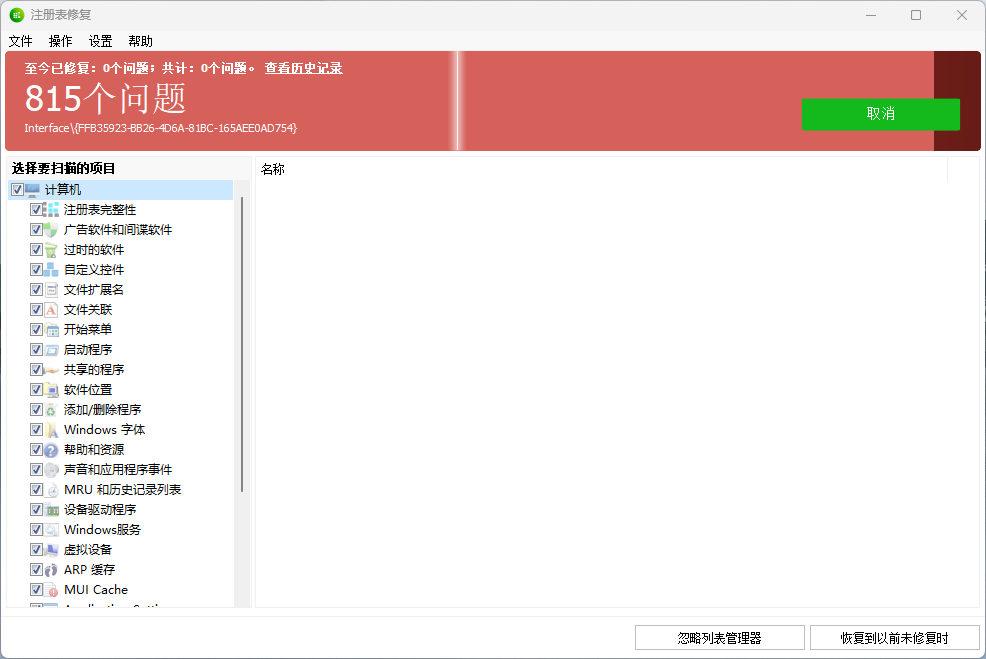Viewport: 986px width, 659px height.
Task: Click the green 取消 button
Action: point(880,114)
